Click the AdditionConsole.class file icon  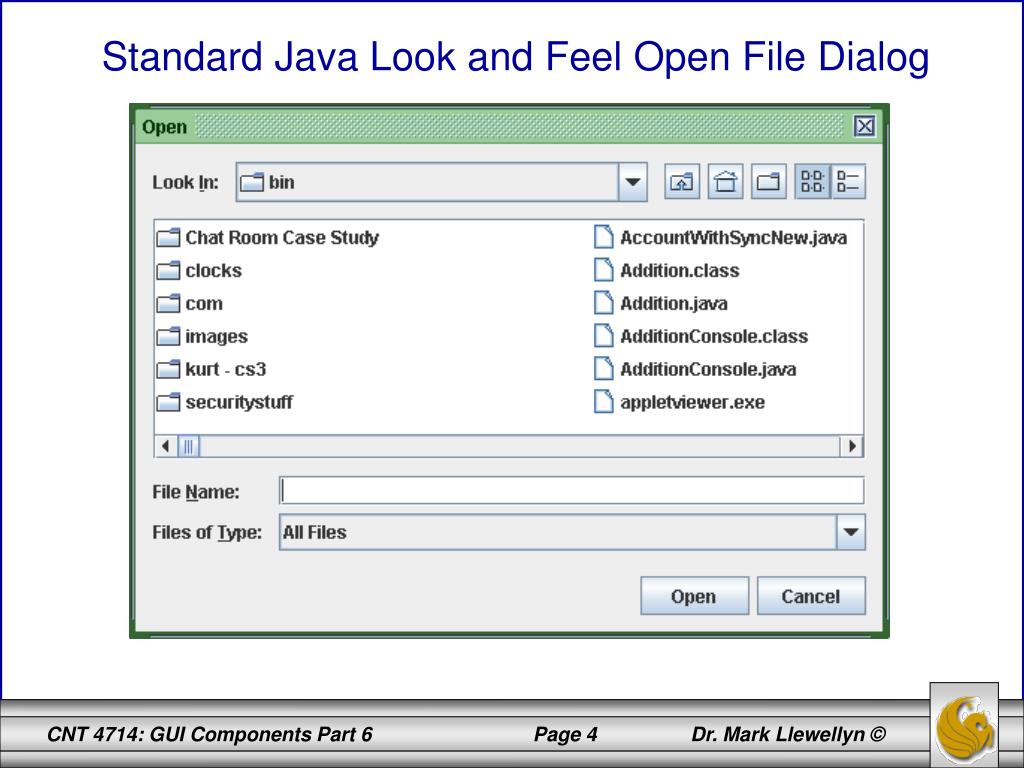pyautogui.click(x=604, y=336)
